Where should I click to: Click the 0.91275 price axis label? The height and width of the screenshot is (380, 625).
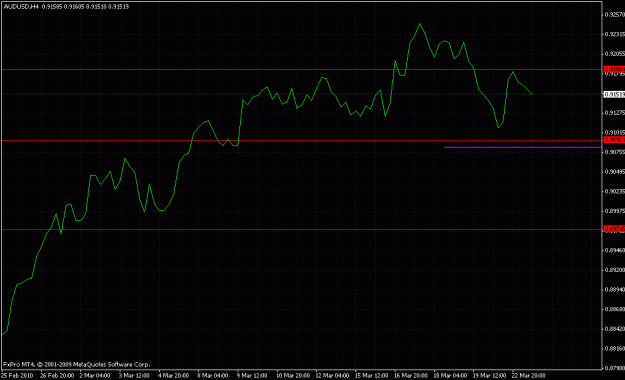point(615,113)
